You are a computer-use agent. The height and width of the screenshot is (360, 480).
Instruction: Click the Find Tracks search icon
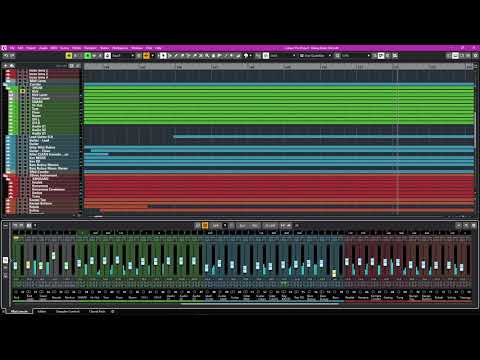pyautogui.click(x=12, y=66)
